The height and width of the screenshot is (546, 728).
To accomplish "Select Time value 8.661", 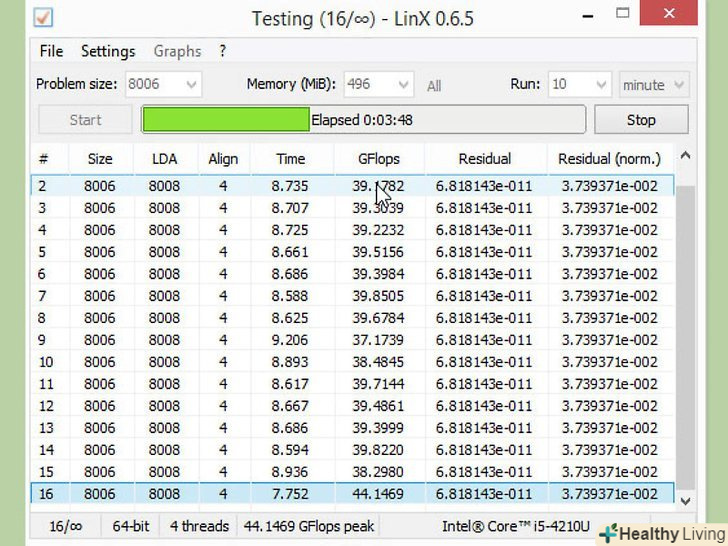I will coord(290,252).
